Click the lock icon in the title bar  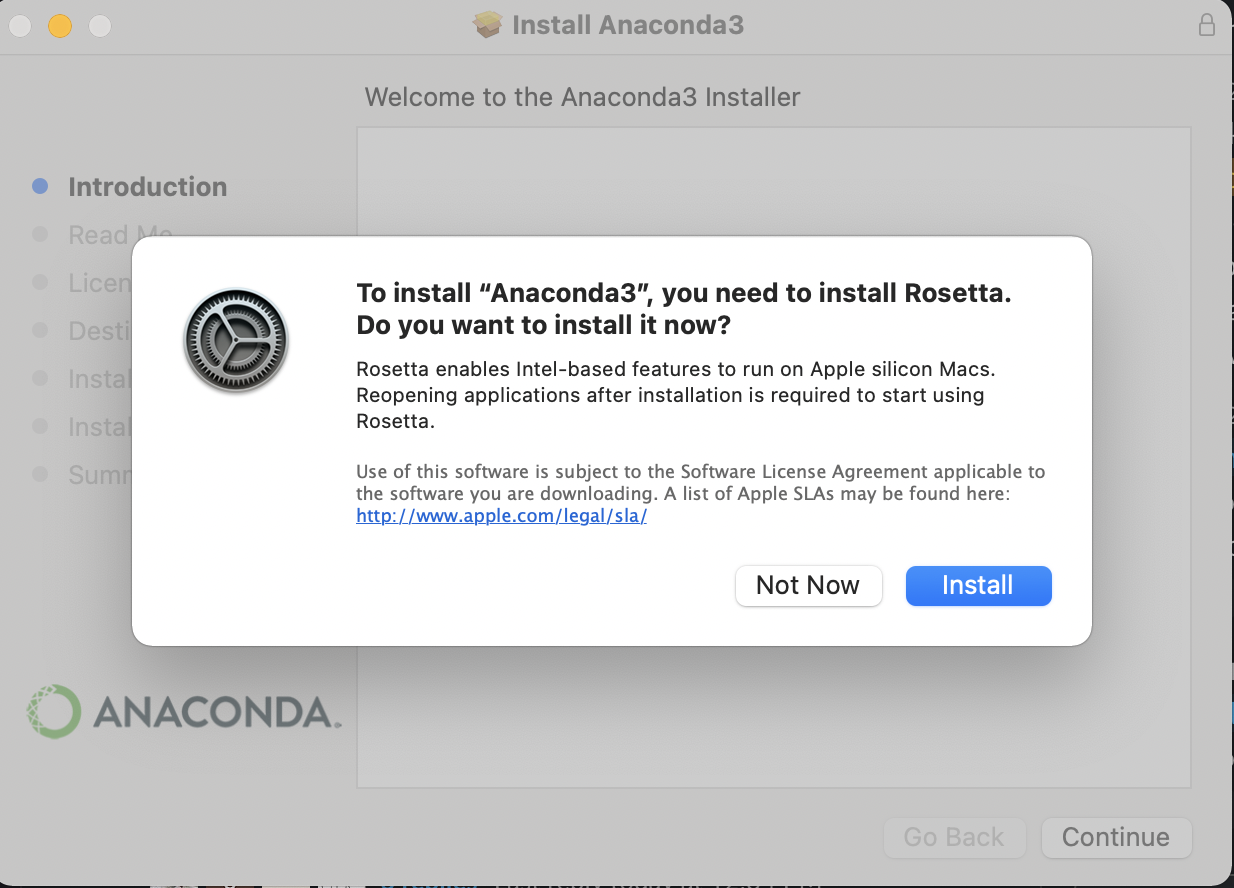pyautogui.click(x=1207, y=25)
